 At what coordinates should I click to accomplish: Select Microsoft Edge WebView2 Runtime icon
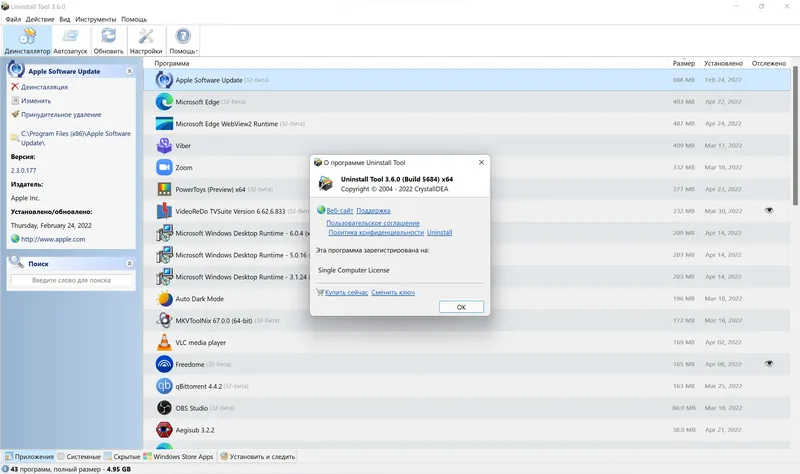click(x=164, y=123)
